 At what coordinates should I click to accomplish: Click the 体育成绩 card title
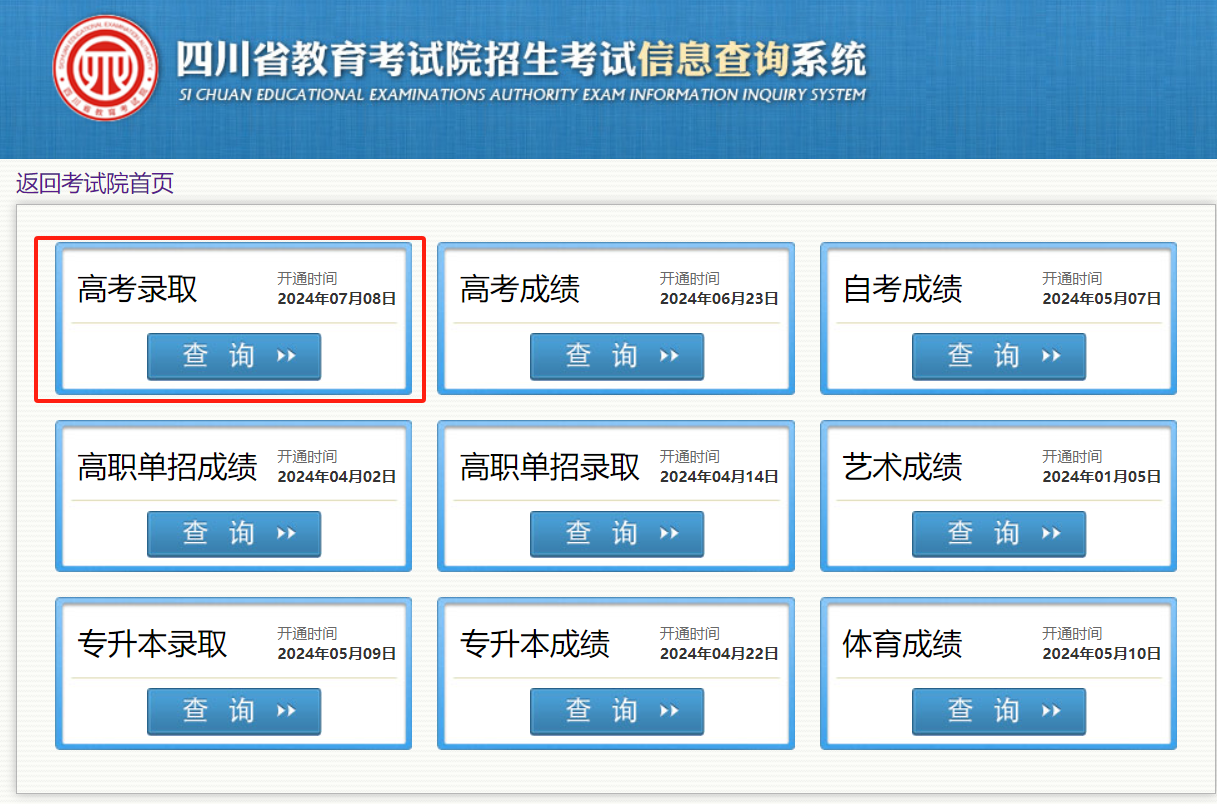pos(902,644)
